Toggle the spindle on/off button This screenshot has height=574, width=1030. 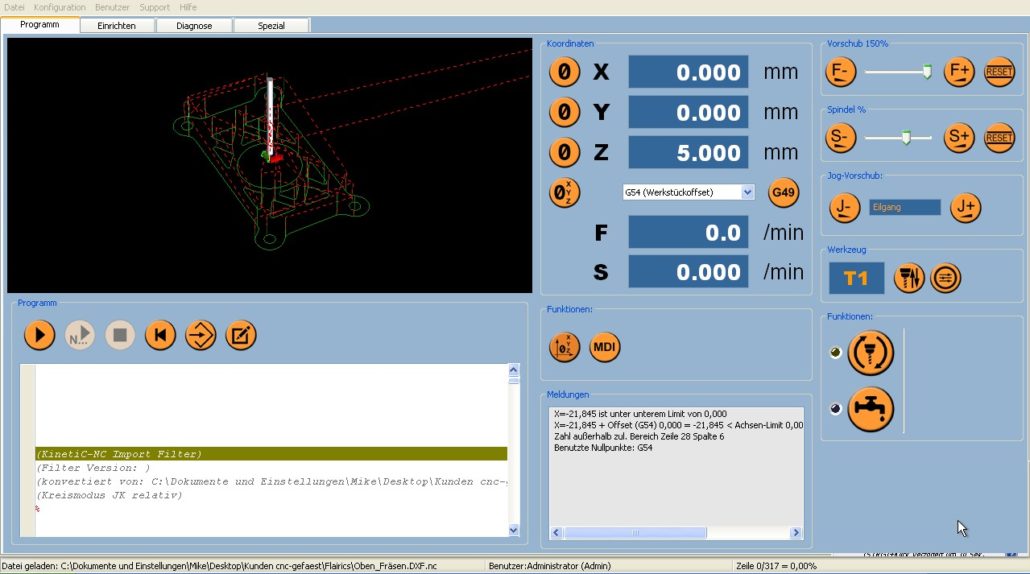[x=870, y=353]
